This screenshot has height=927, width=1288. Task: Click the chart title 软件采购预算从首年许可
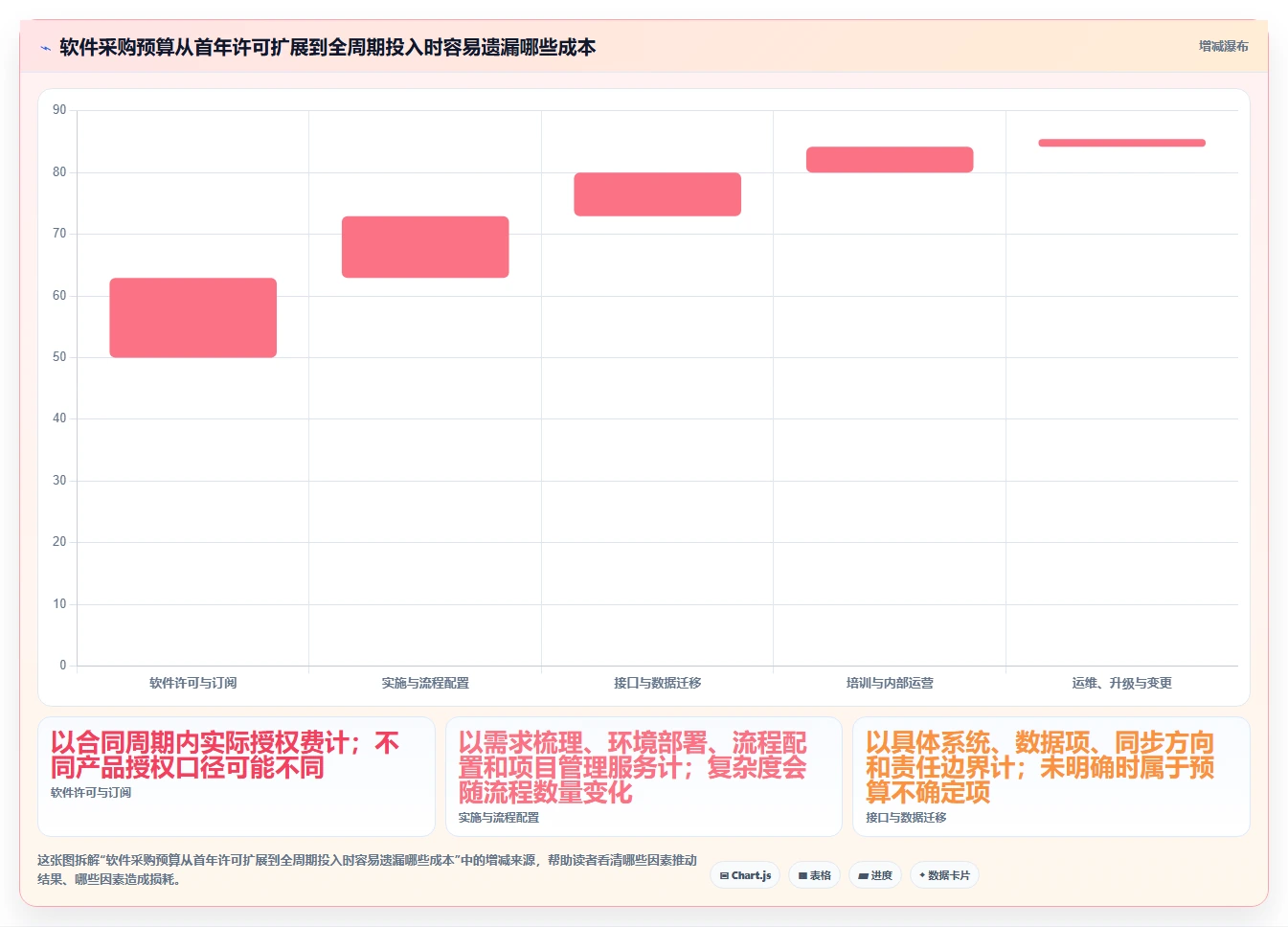click(x=328, y=48)
